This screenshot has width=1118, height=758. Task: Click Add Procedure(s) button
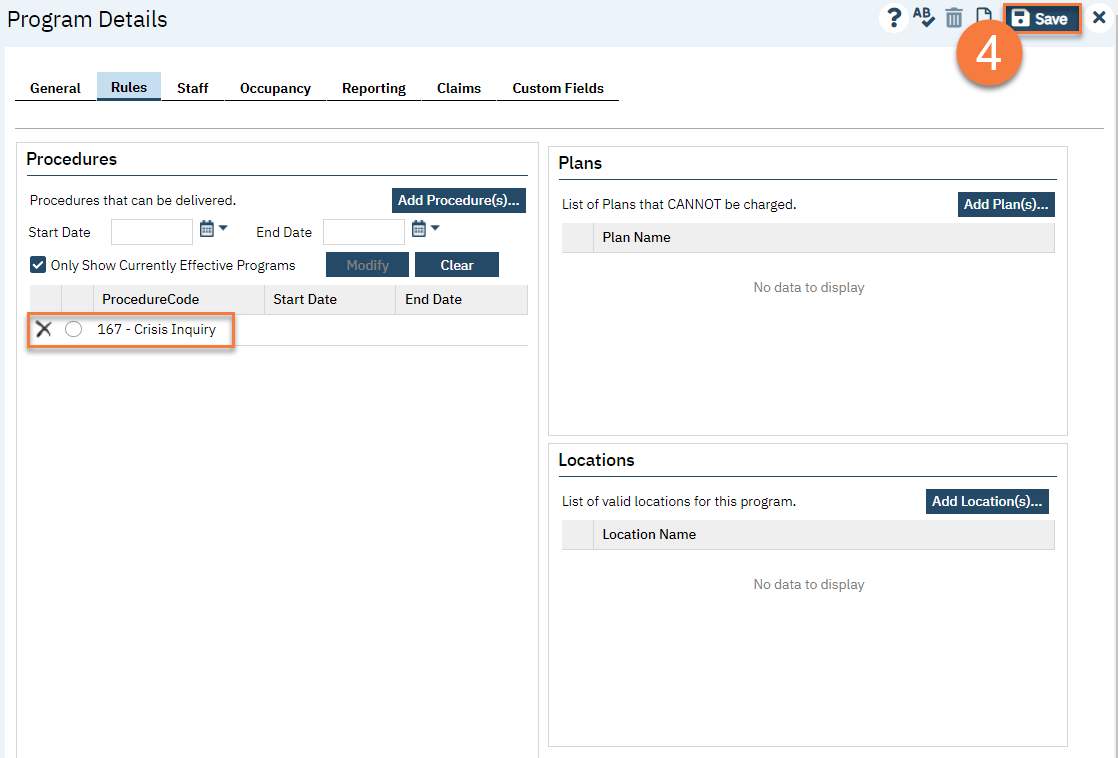(x=459, y=200)
